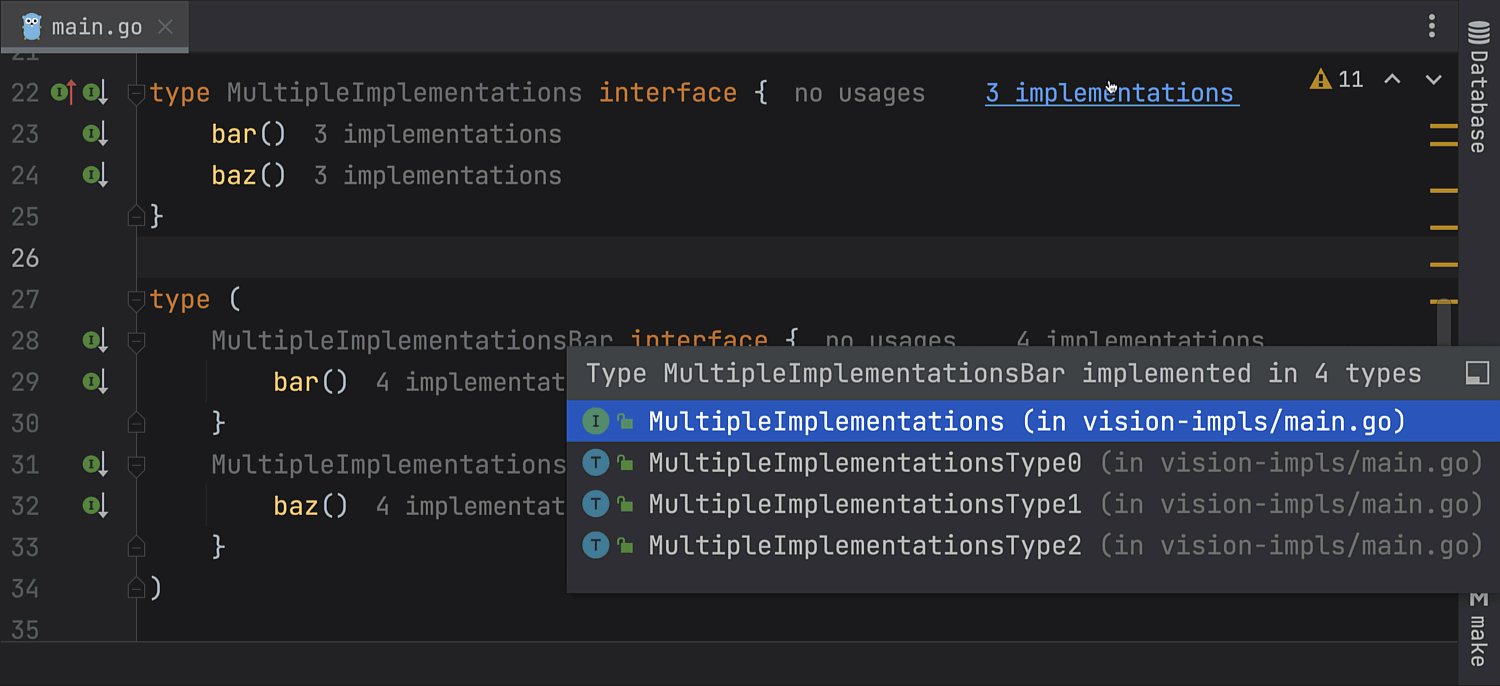
Task: Click the gutter implementation icon on line 32
Action: [95, 506]
